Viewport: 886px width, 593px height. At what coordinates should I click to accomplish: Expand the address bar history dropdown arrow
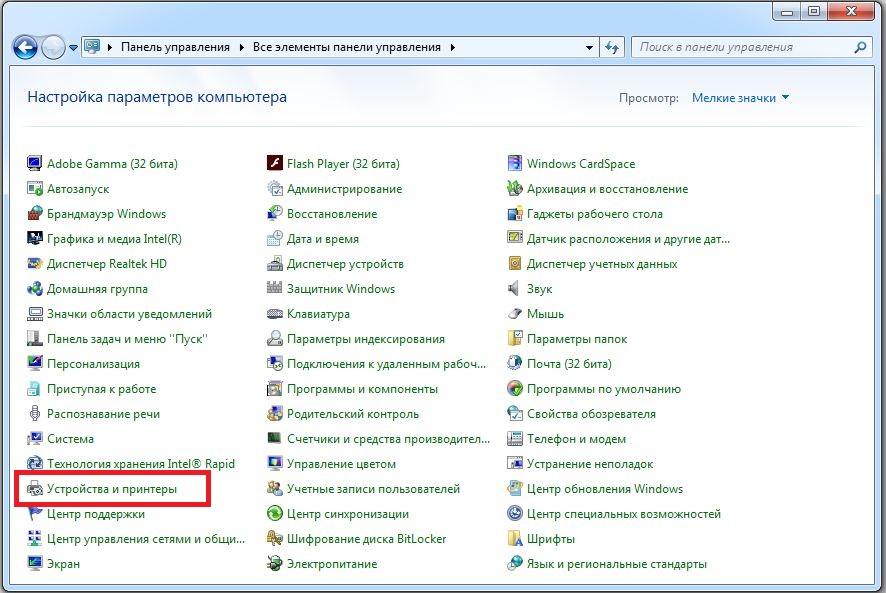tap(589, 47)
